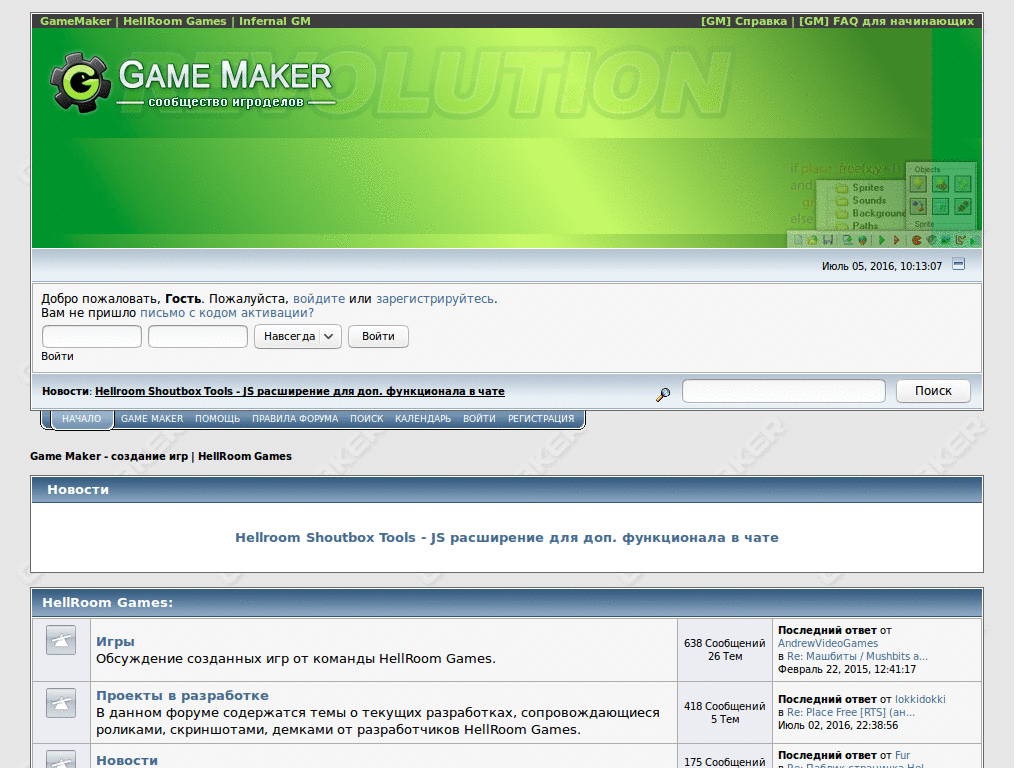Click the Войти login button

coord(378,336)
